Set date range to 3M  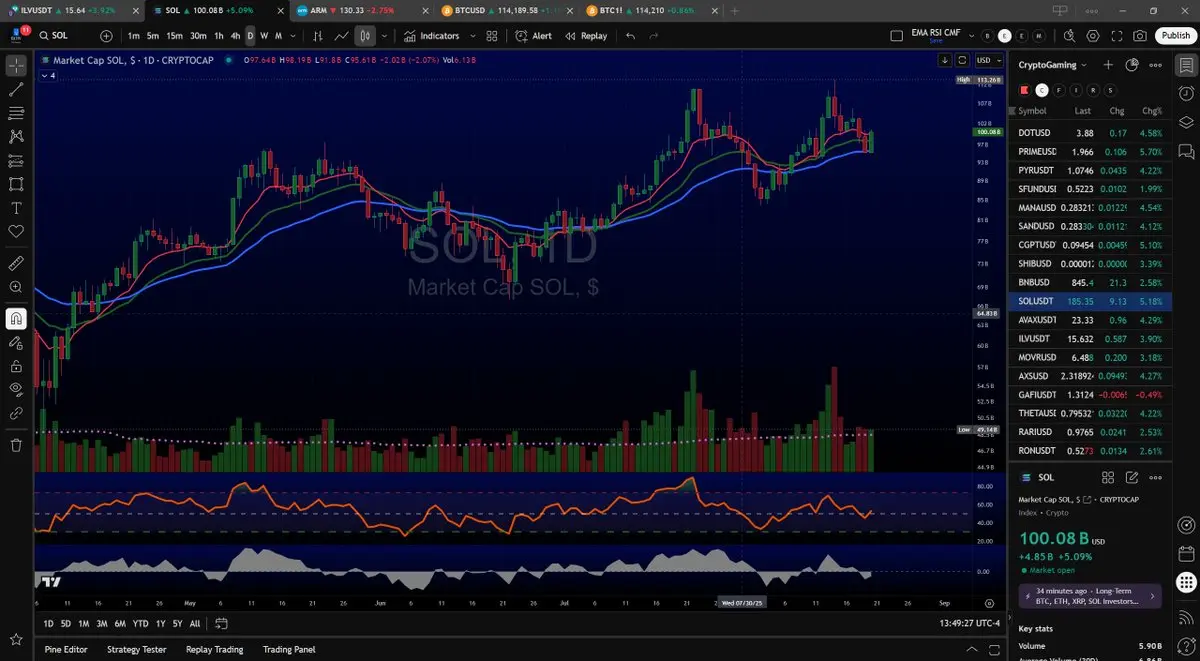click(x=102, y=624)
